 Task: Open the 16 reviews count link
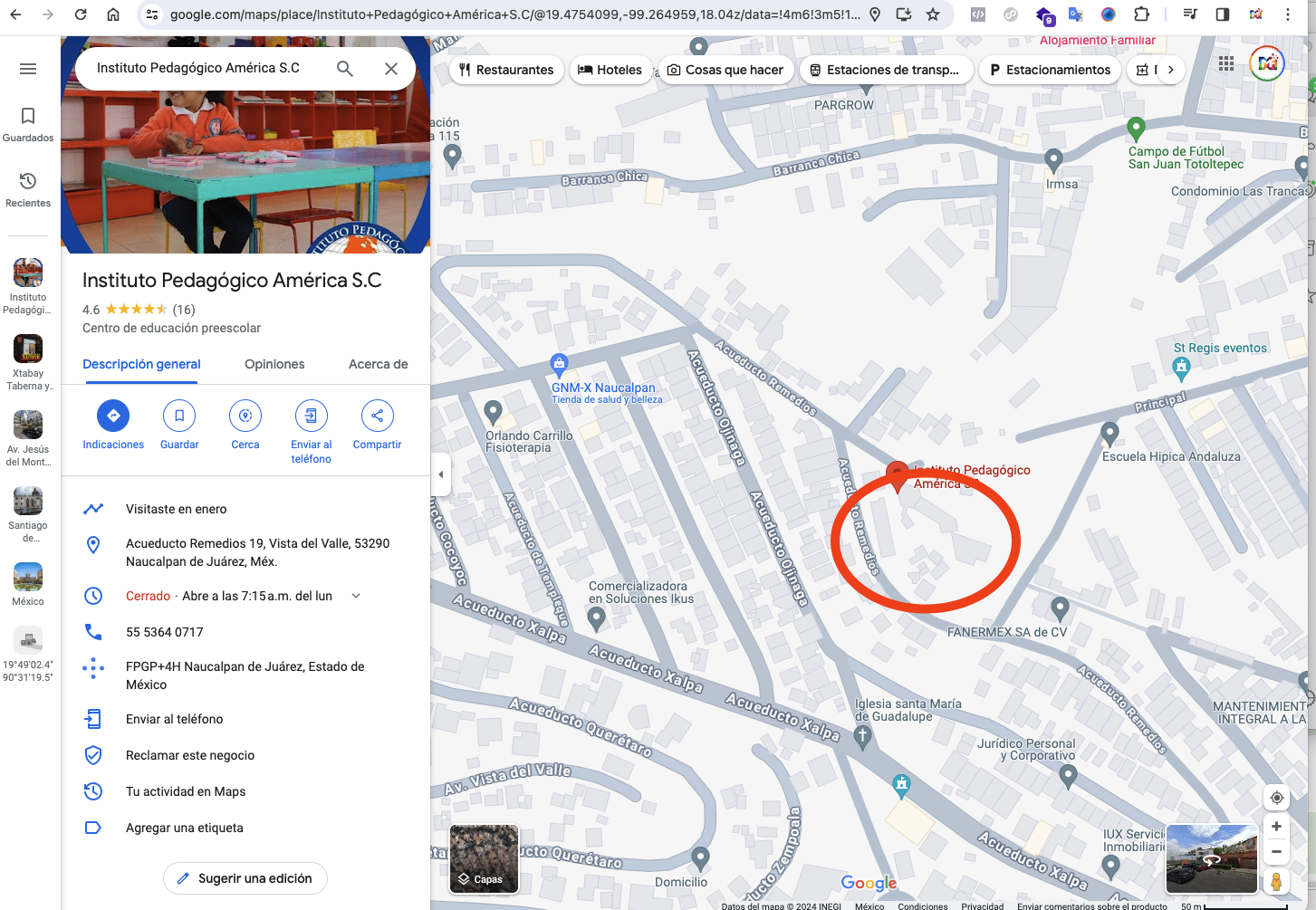184,310
